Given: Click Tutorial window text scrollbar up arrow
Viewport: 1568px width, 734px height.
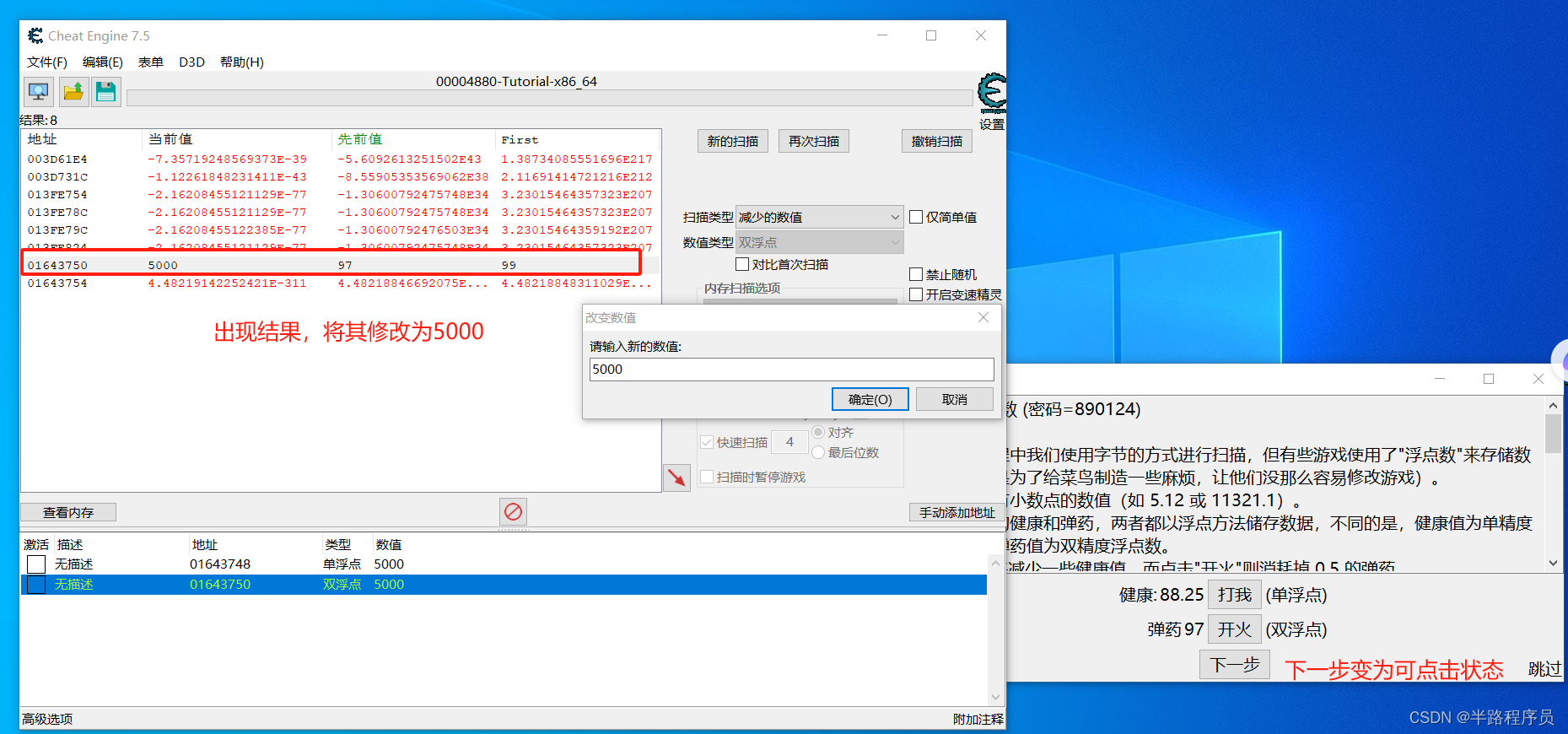Looking at the screenshot, I should tap(1553, 406).
